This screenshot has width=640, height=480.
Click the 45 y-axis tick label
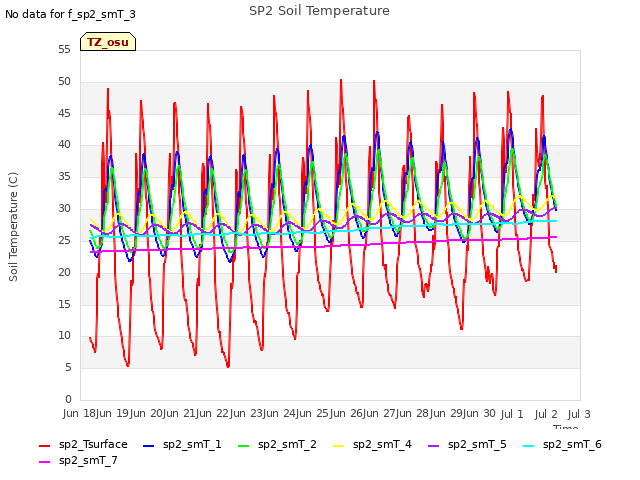click(x=64, y=113)
